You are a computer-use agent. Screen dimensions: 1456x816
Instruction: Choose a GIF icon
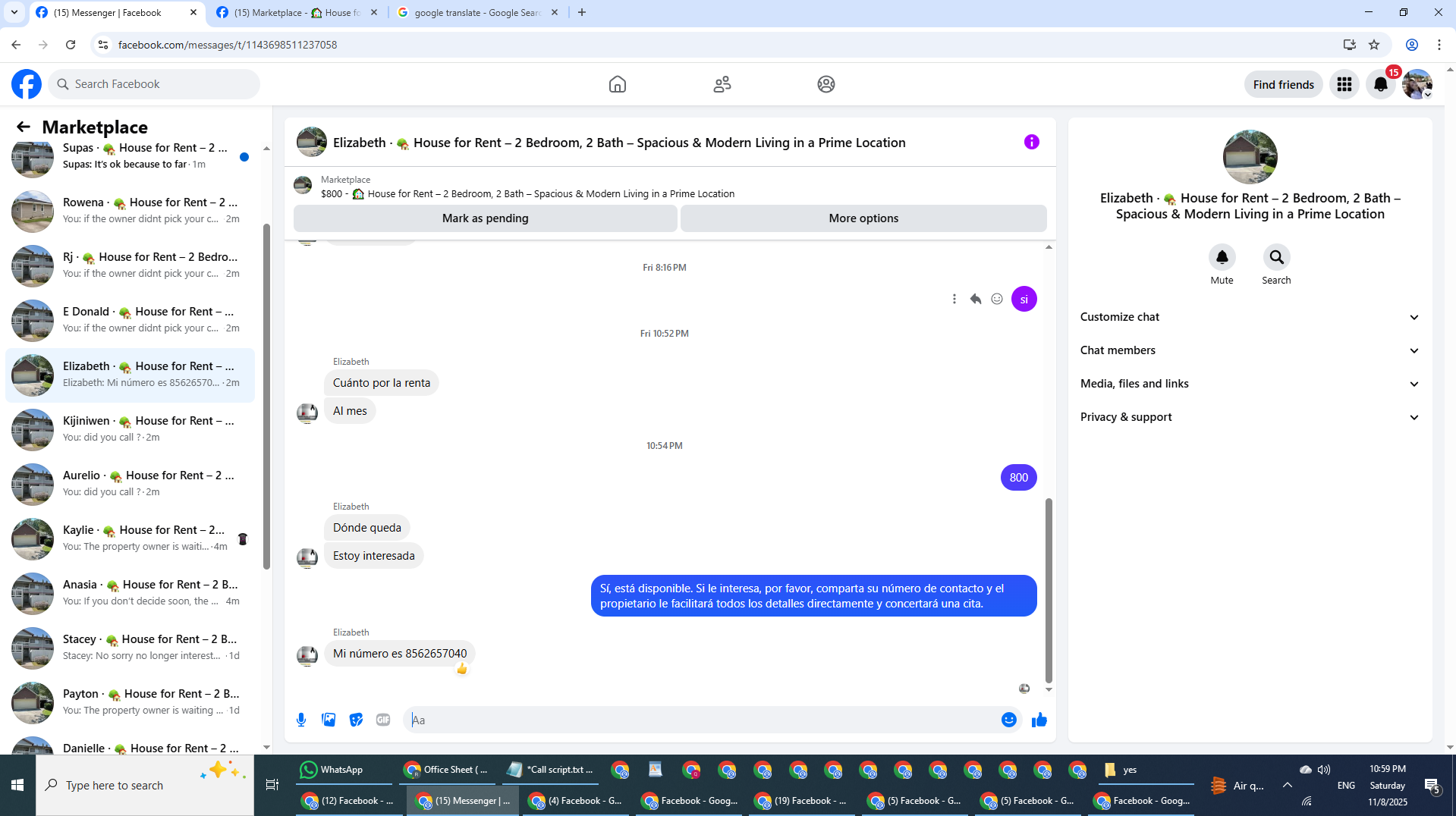(x=383, y=720)
